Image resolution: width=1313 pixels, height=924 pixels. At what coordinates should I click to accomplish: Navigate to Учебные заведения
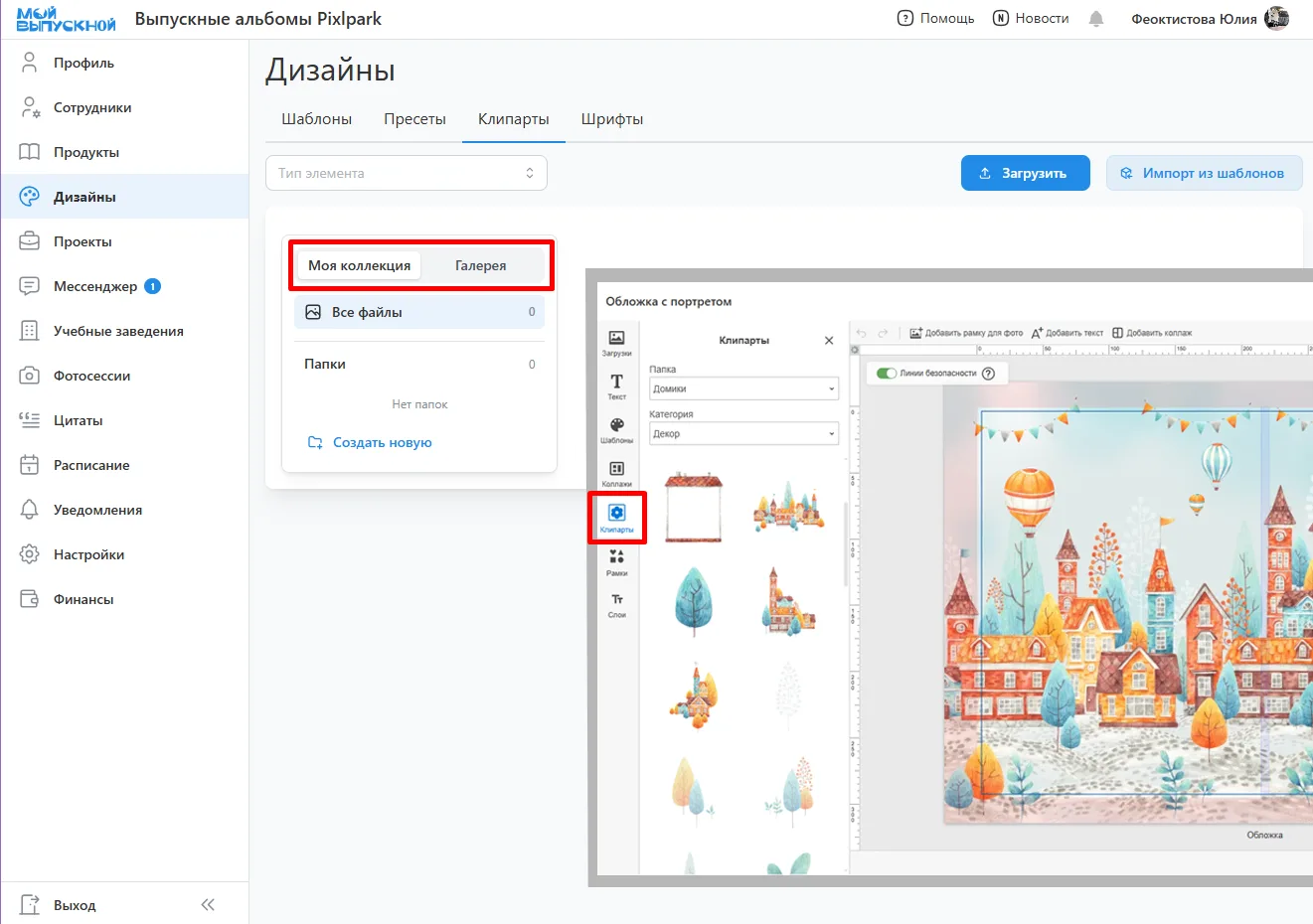point(124,331)
